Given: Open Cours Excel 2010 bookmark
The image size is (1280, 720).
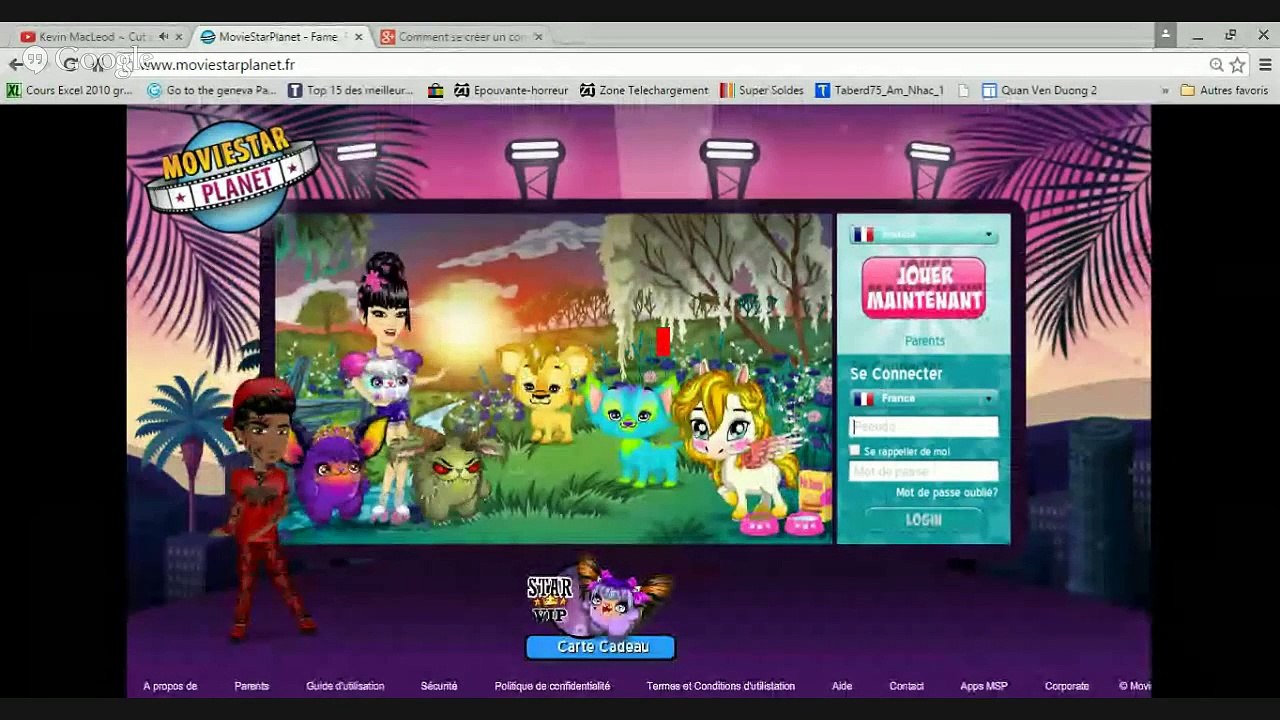Looking at the screenshot, I should pos(70,90).
